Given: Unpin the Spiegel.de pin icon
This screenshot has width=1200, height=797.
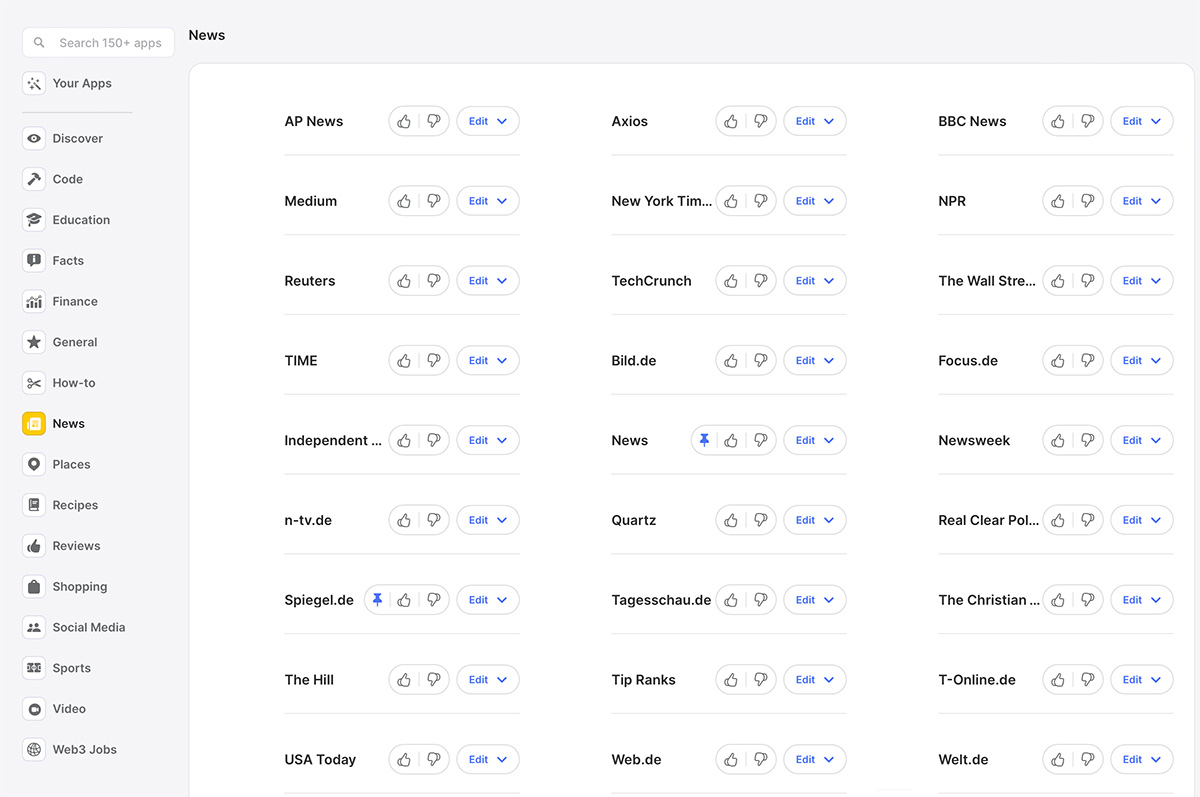Looking at the screenshot, I should pyautogui.click(x=377, y=600).
